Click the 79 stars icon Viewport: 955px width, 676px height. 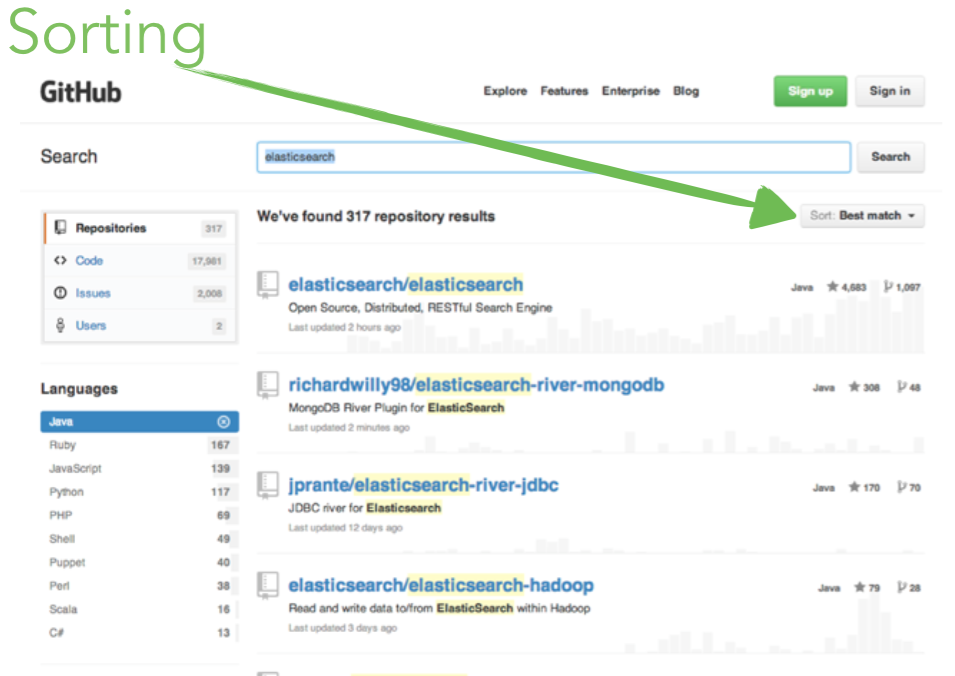[859, 587]
